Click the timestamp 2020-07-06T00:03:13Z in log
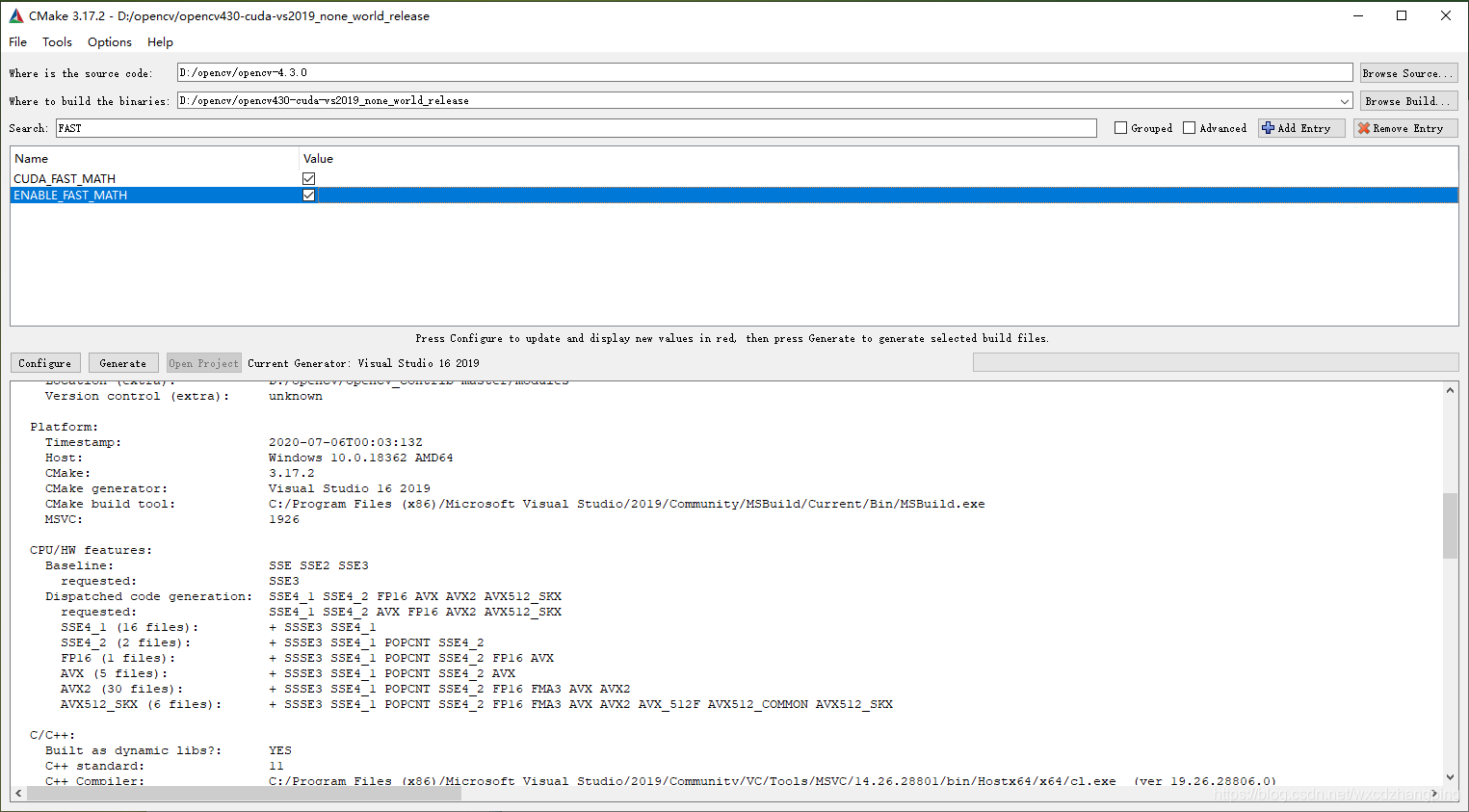 (x=345, y=442)
